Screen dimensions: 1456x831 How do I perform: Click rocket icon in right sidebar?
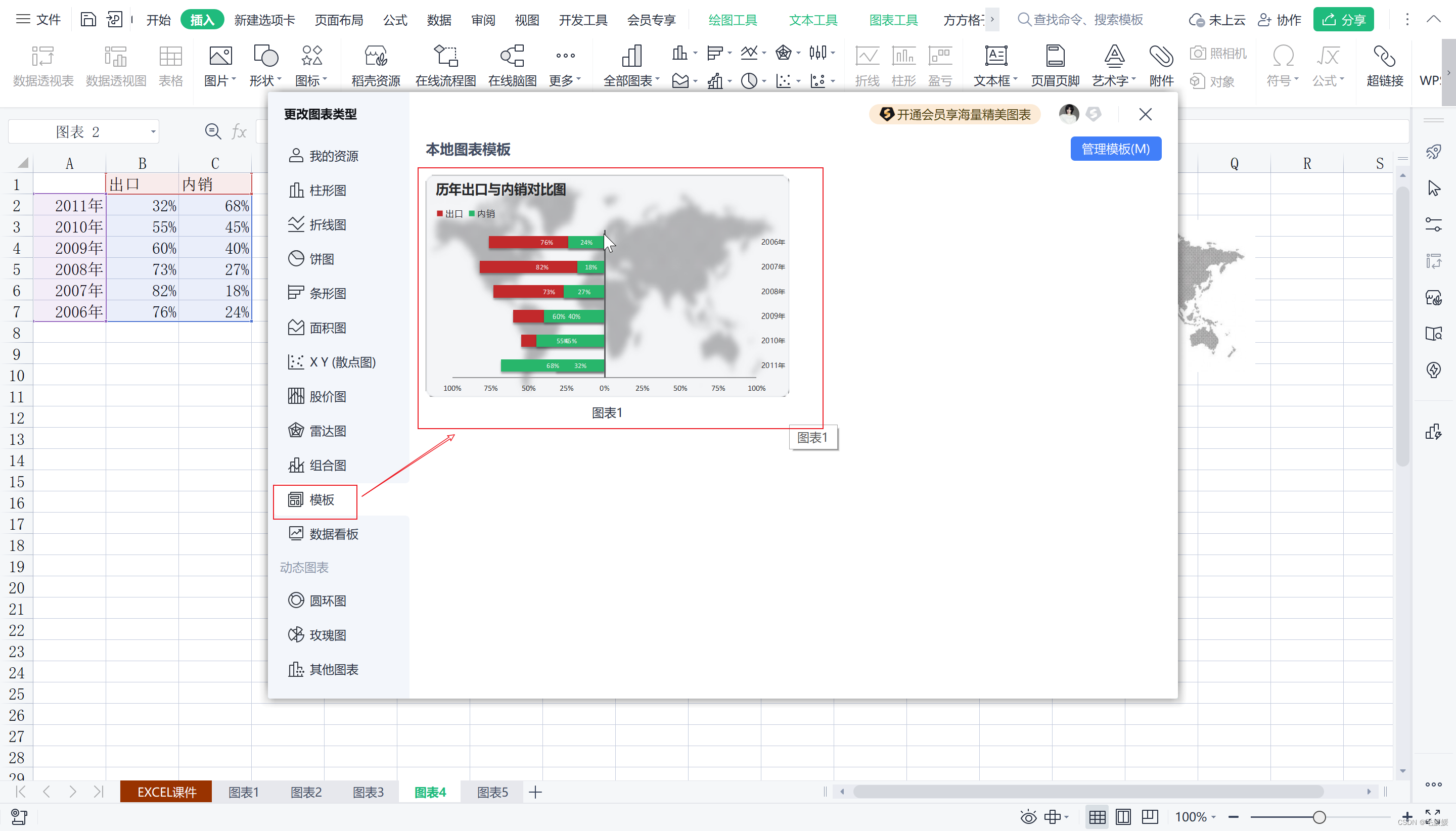click(1433, 152)
